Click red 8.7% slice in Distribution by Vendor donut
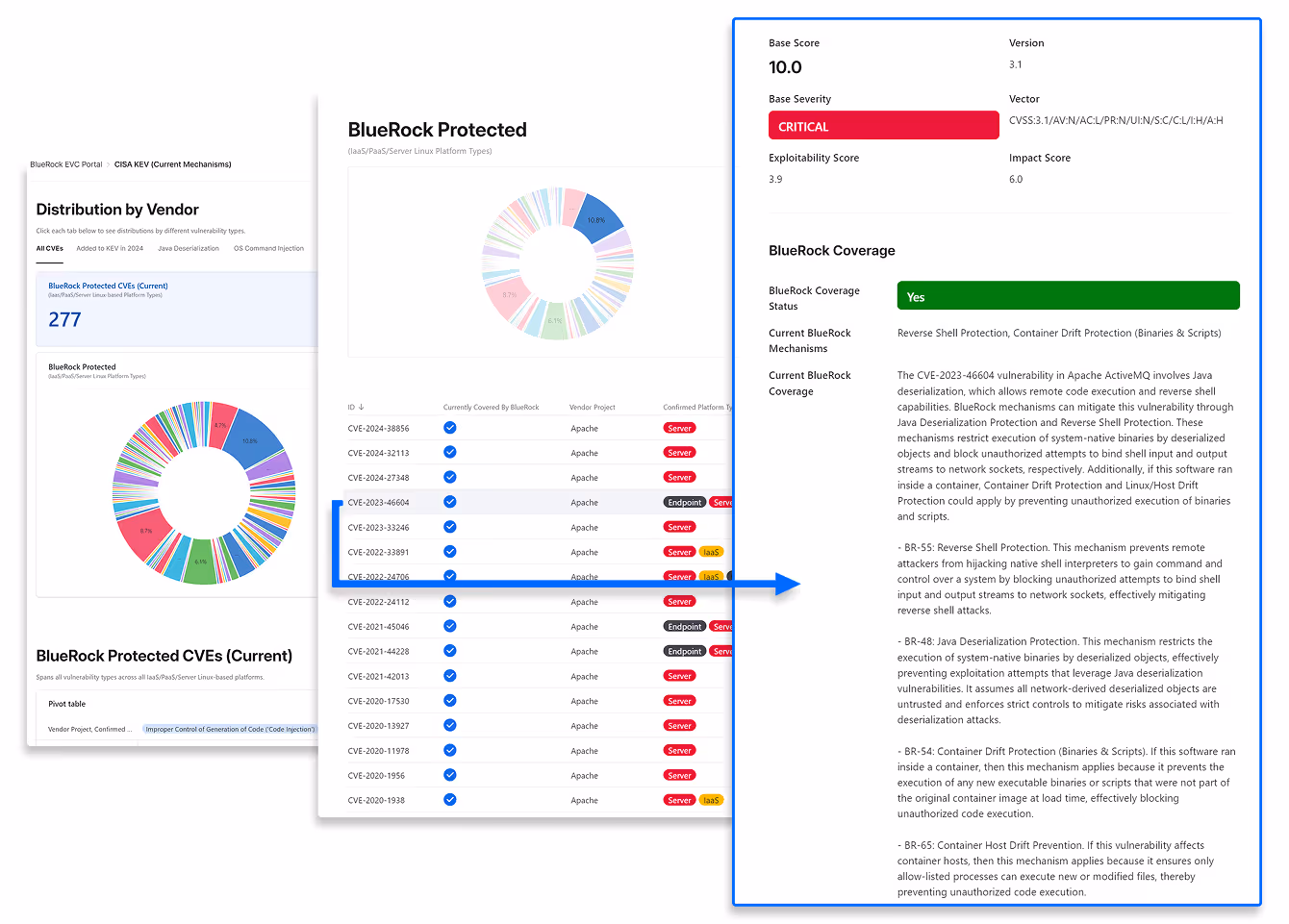 click(146, 534)
